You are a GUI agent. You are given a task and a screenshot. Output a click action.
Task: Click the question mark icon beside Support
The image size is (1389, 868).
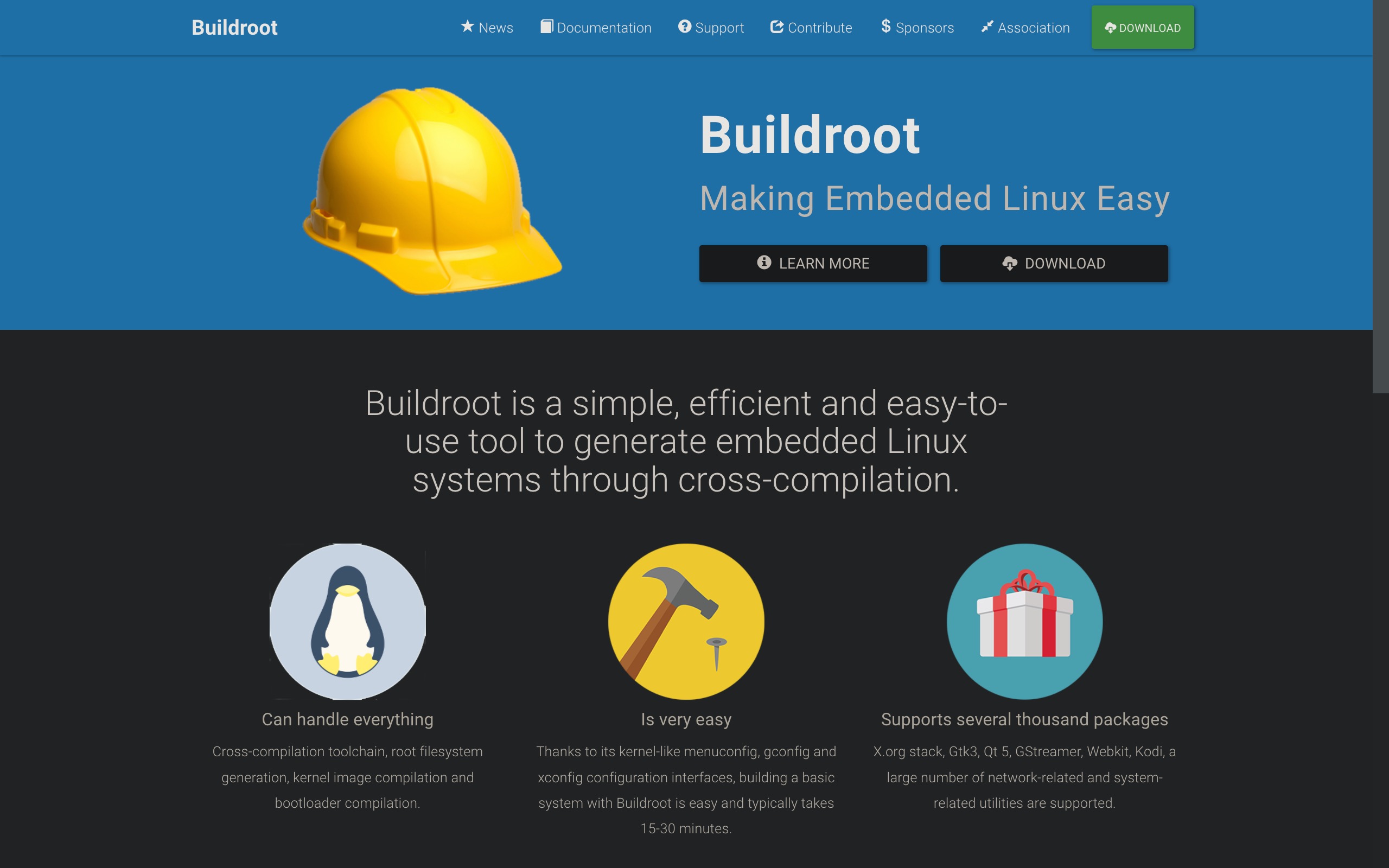684,27
